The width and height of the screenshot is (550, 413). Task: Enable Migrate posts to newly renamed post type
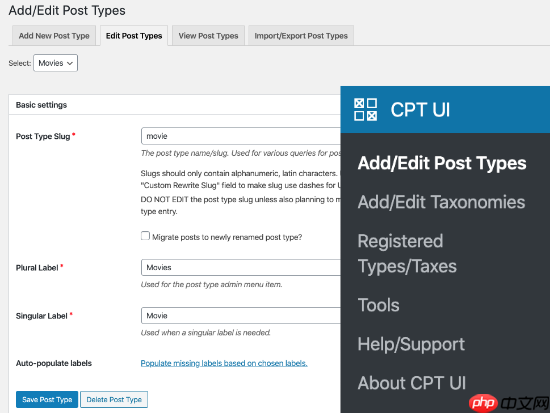click(145, 236)
